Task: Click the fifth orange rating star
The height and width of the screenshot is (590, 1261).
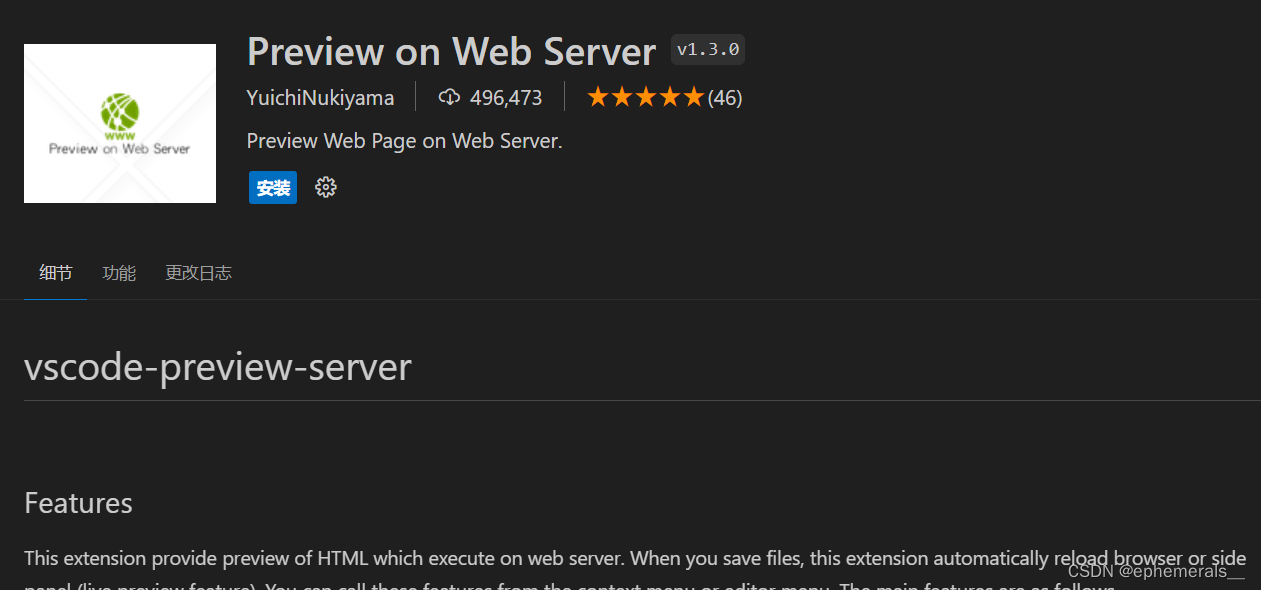Action: click(x=694, y=97)
